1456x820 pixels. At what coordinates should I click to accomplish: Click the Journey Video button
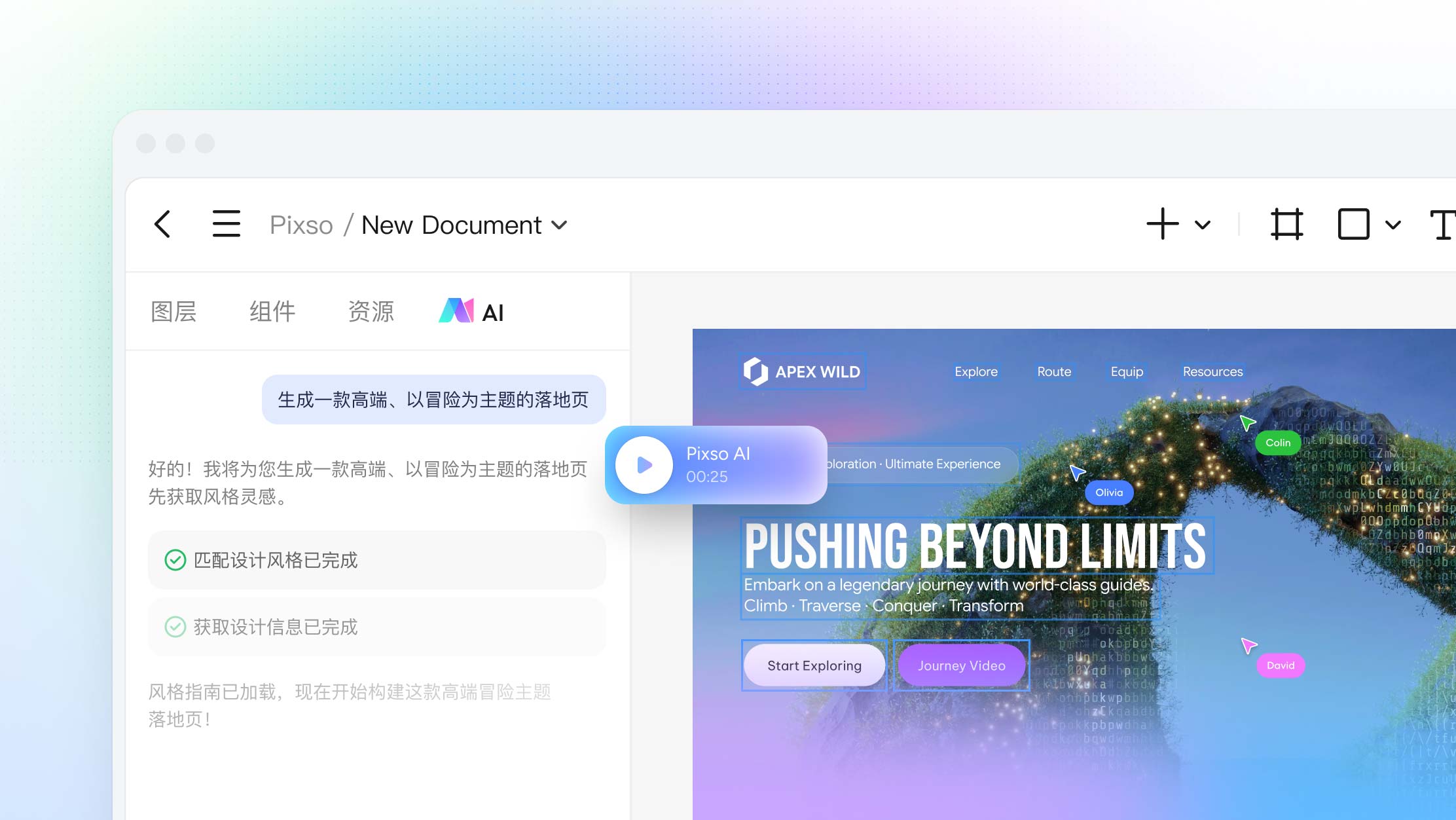point(961,665)
